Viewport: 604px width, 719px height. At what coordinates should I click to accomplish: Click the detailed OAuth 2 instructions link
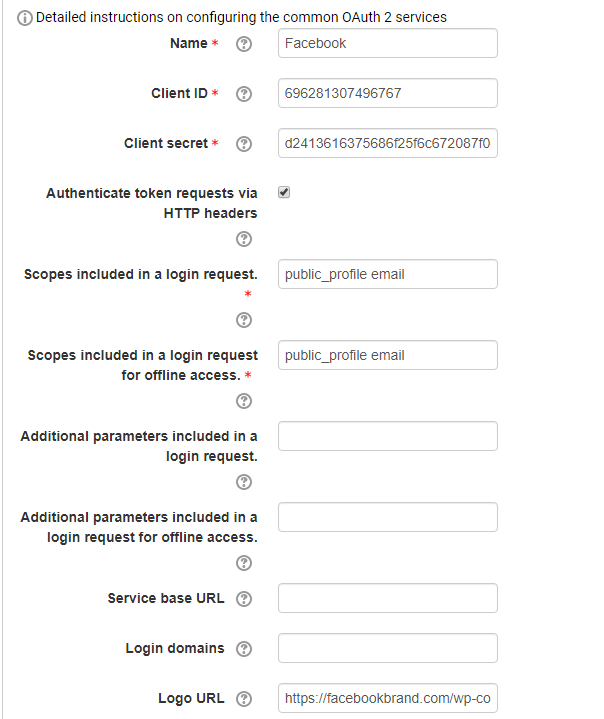tap(241, 17)
